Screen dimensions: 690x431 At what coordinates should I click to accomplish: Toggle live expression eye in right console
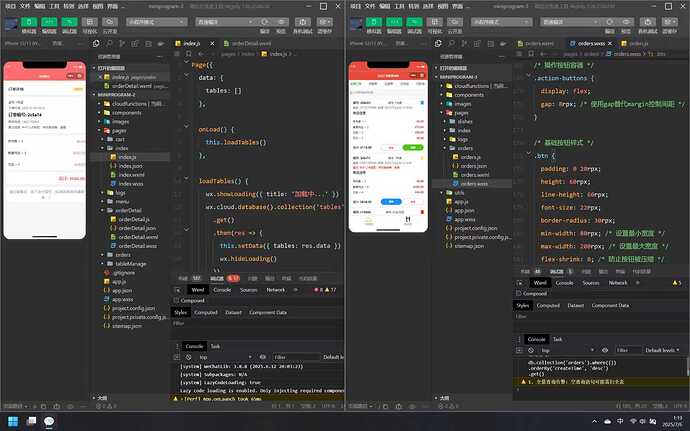pos(605,350)
